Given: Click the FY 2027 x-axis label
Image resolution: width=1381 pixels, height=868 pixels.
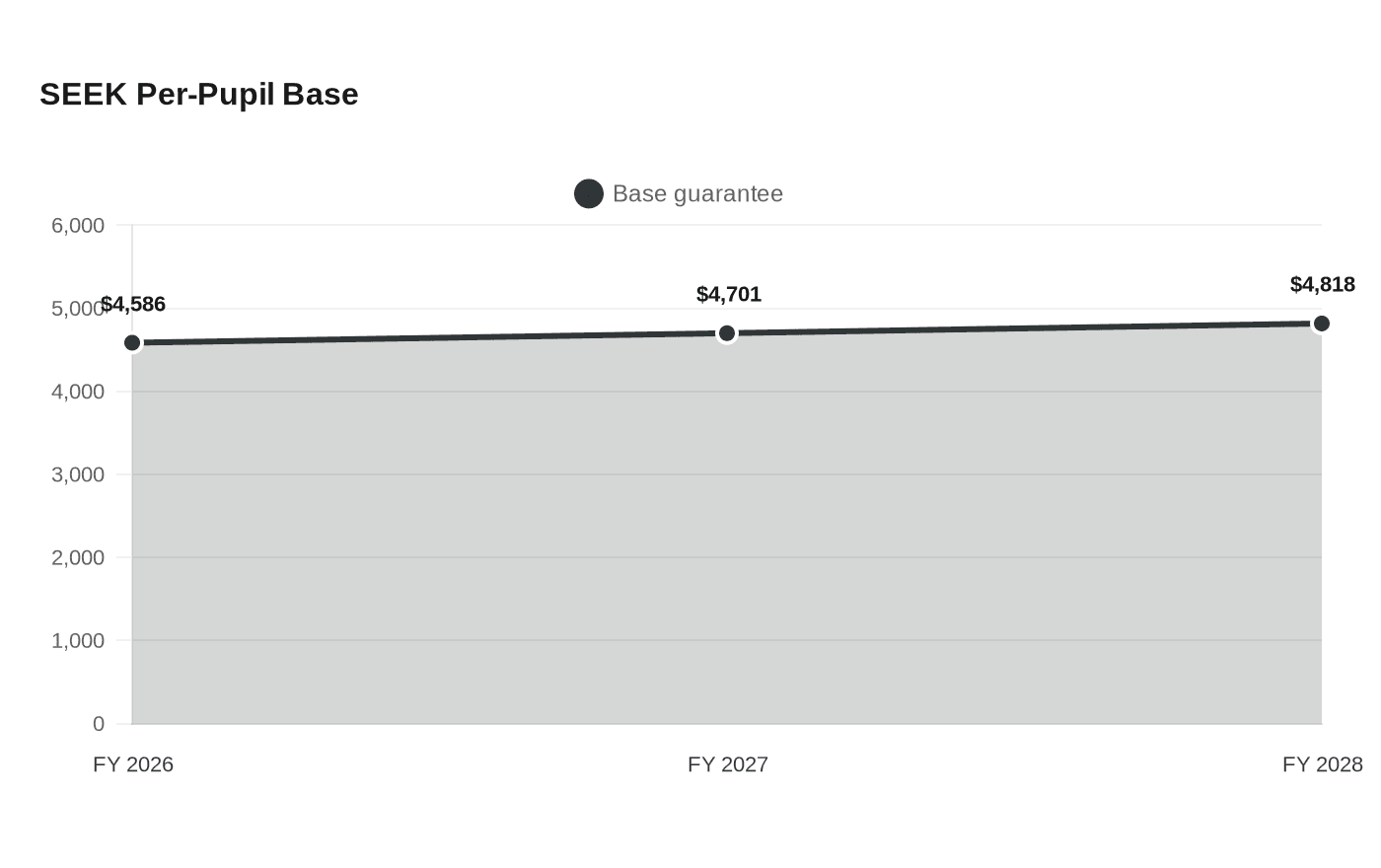Looking at the screenshot, I should coord(728,764).
